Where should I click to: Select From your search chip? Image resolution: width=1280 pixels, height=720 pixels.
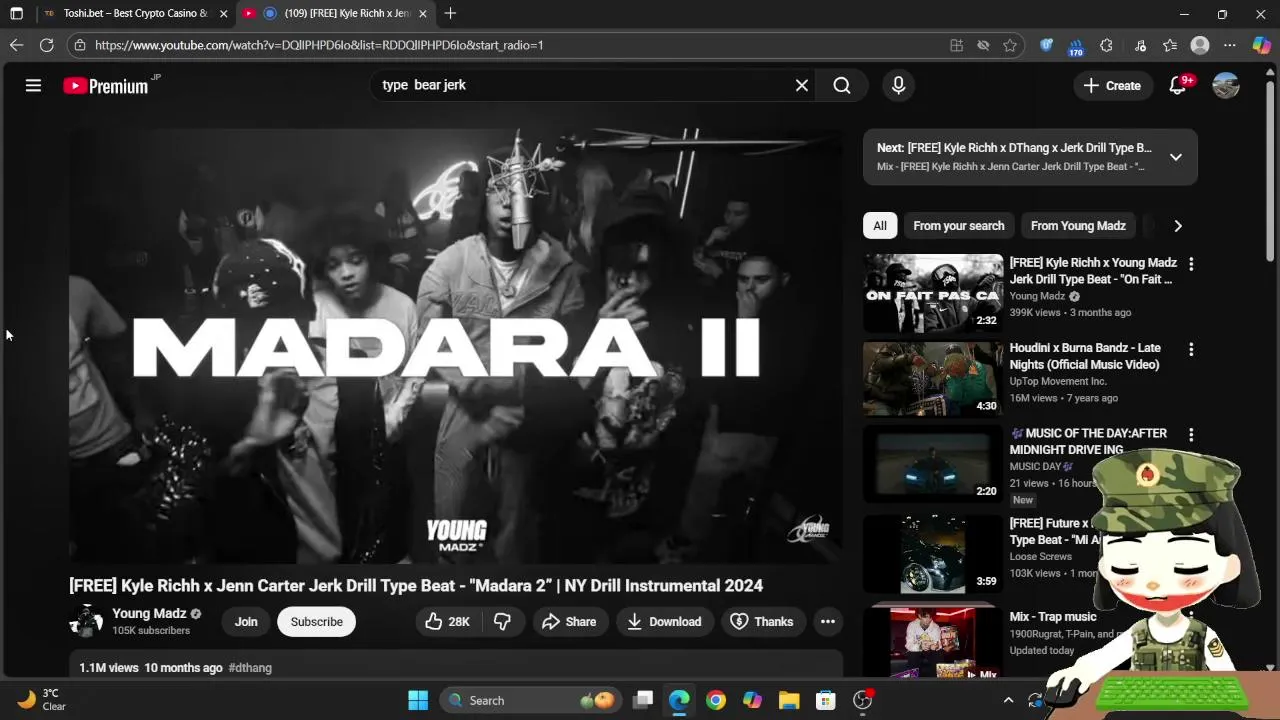[x=958, y=226]
